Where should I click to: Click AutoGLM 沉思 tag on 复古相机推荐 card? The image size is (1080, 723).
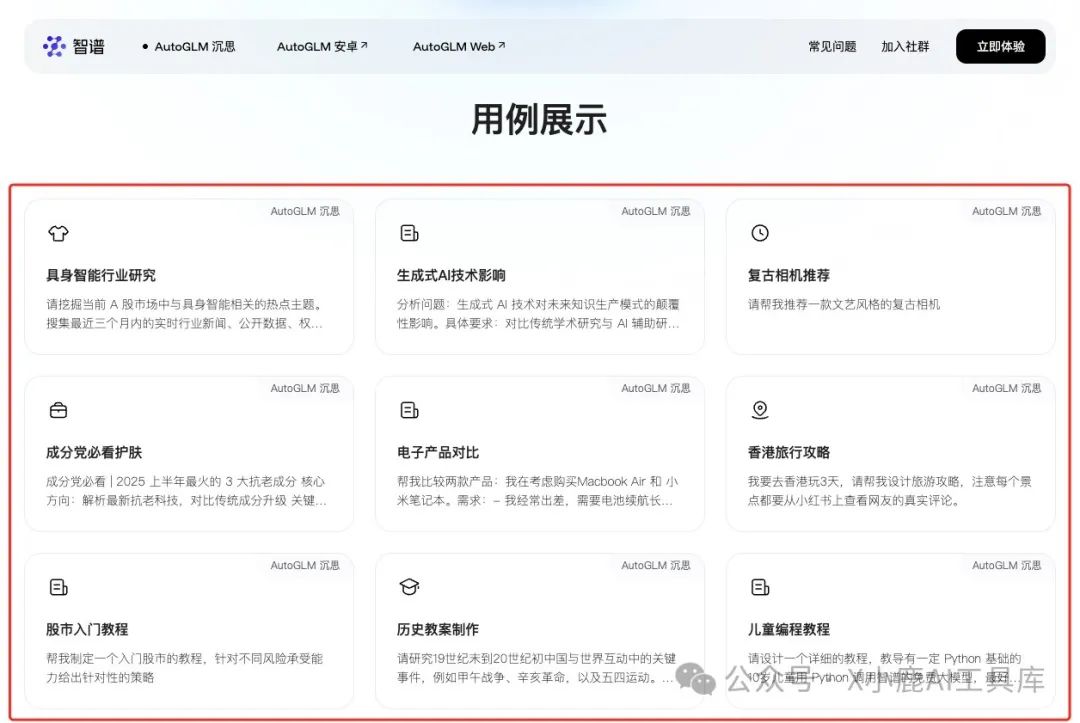coord(1006,211)
